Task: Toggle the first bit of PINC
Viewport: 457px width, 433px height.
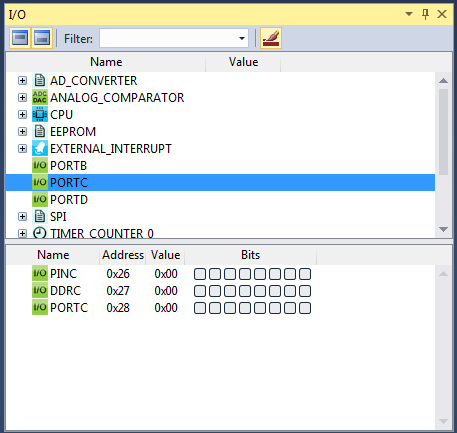Action: point(200,274)
